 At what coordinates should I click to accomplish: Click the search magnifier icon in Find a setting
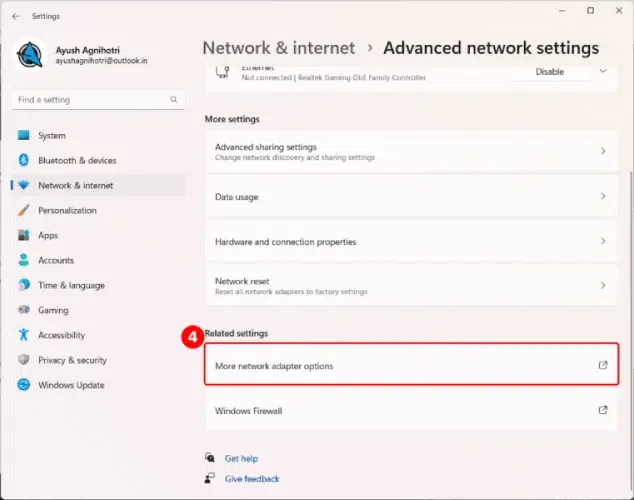[x=173, y=99]
